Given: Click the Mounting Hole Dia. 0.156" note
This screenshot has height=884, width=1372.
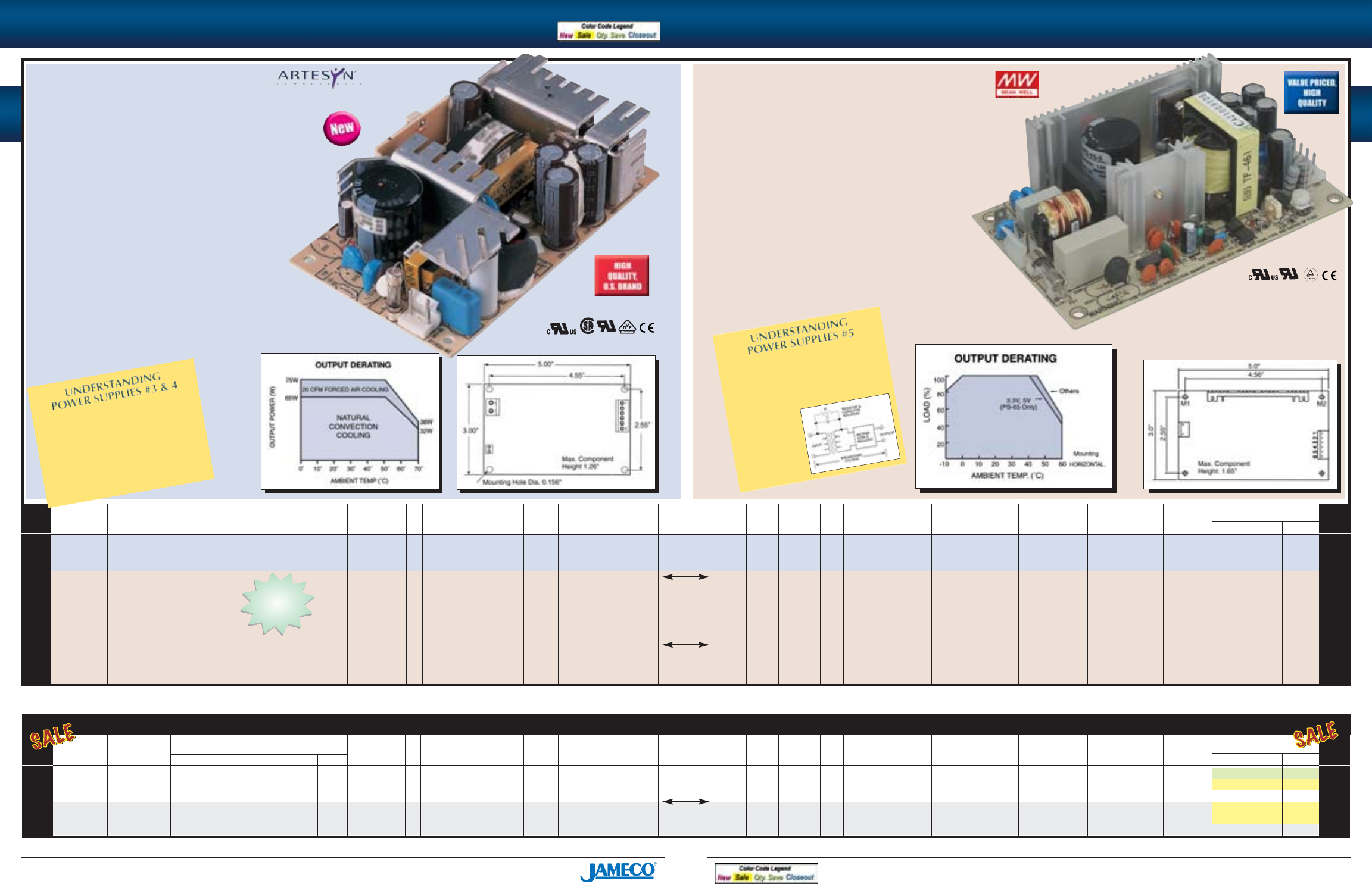Looking at the screenshot, I should click(x=522, y=482).
